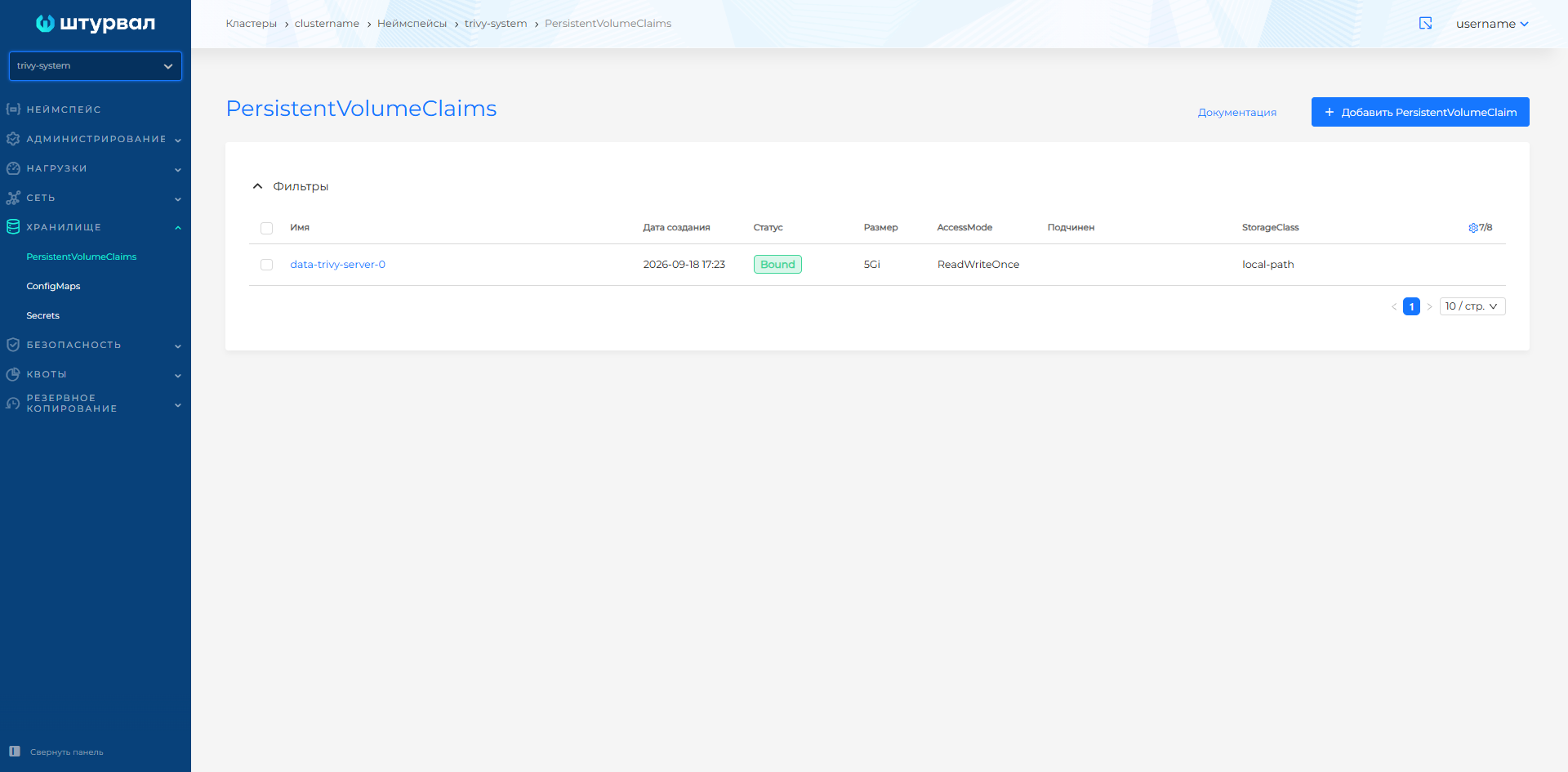Select page 1 in pagination
This screenshot has height=772, width=1568.
tap(1411, 306)
